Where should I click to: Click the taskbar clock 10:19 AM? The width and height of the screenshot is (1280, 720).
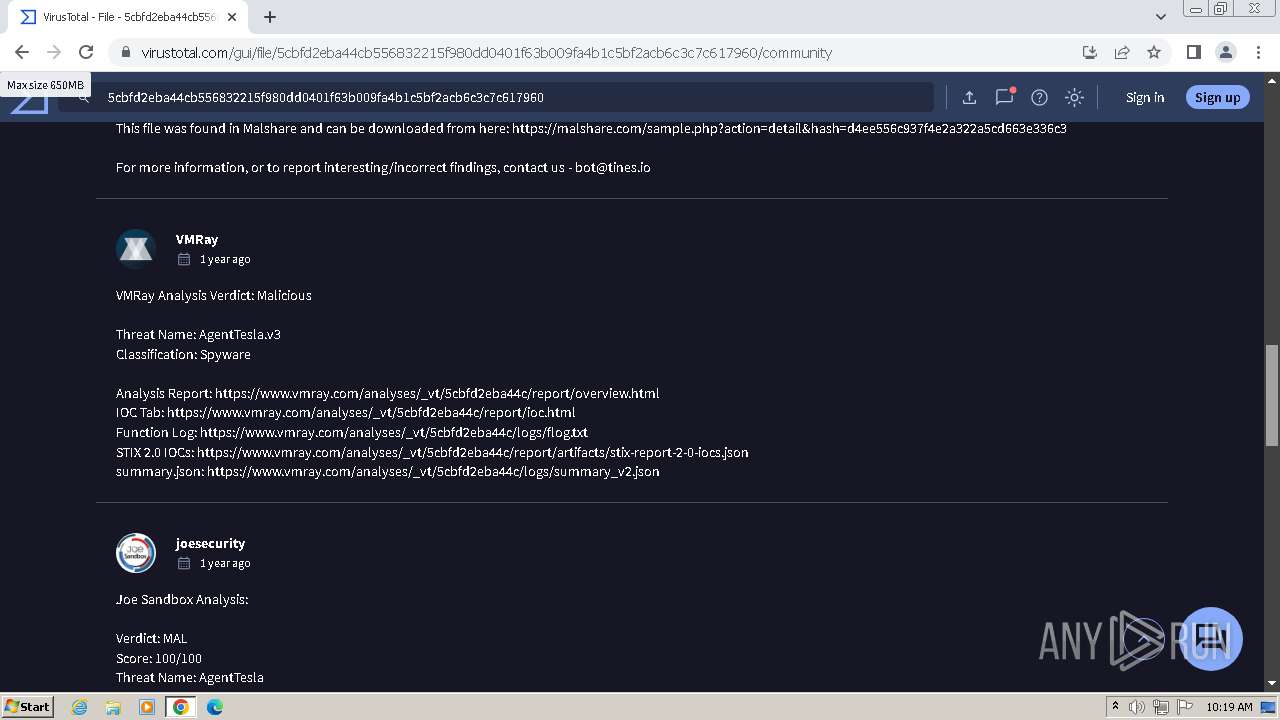pyautogui.click(x=1229, y=707)
